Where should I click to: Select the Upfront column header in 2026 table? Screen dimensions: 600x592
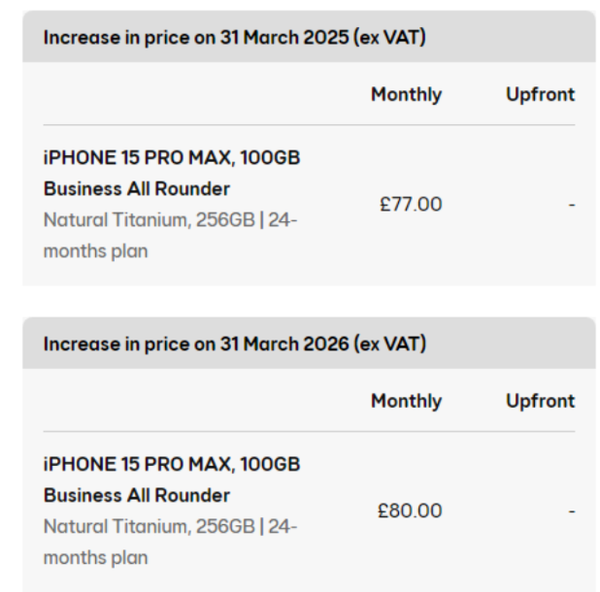(x=540, y=401)
